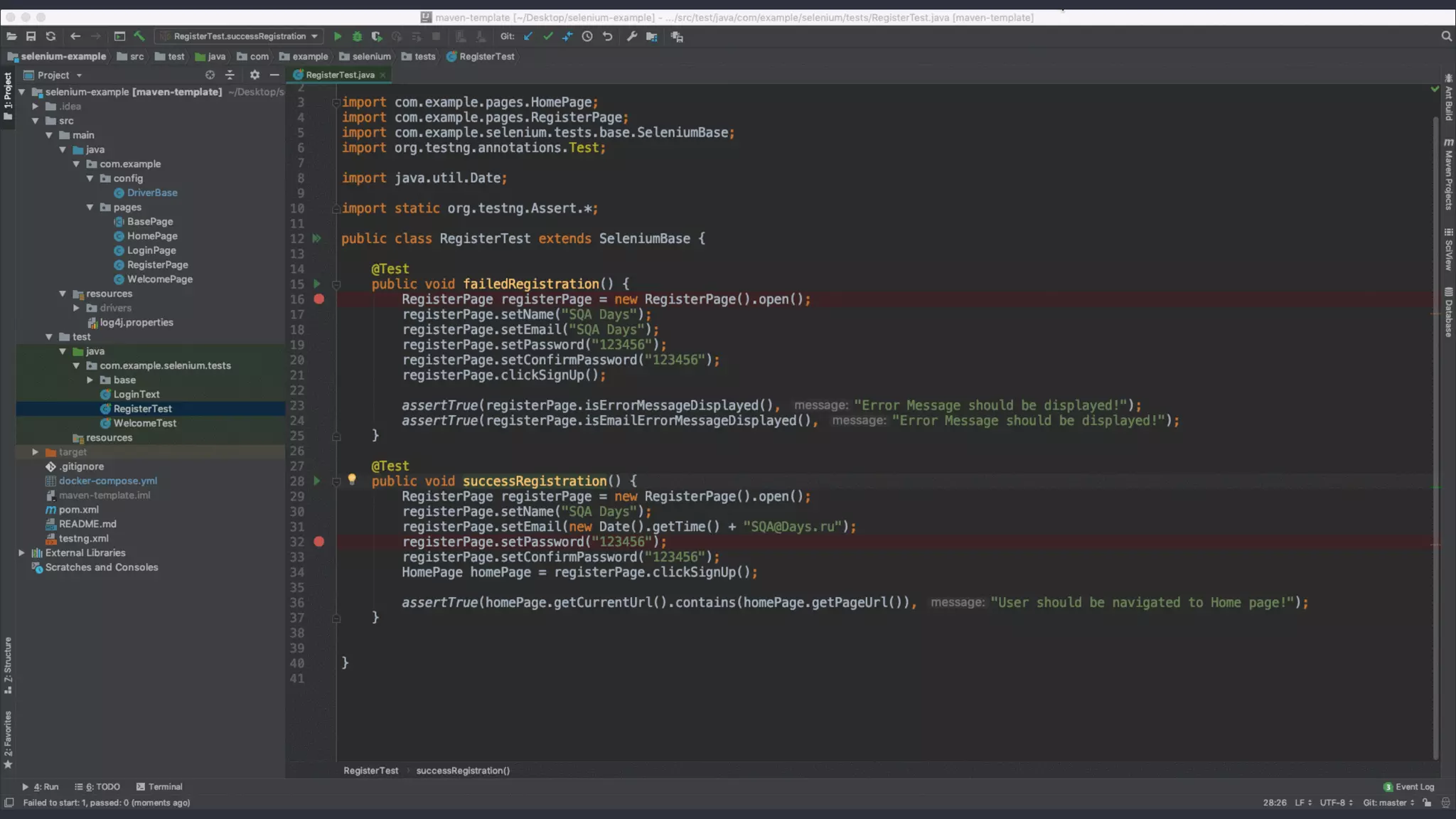This screenshot has width=1456, height=819.
Task: Open pom.xml in project tree
Action: tap(78, 510)
